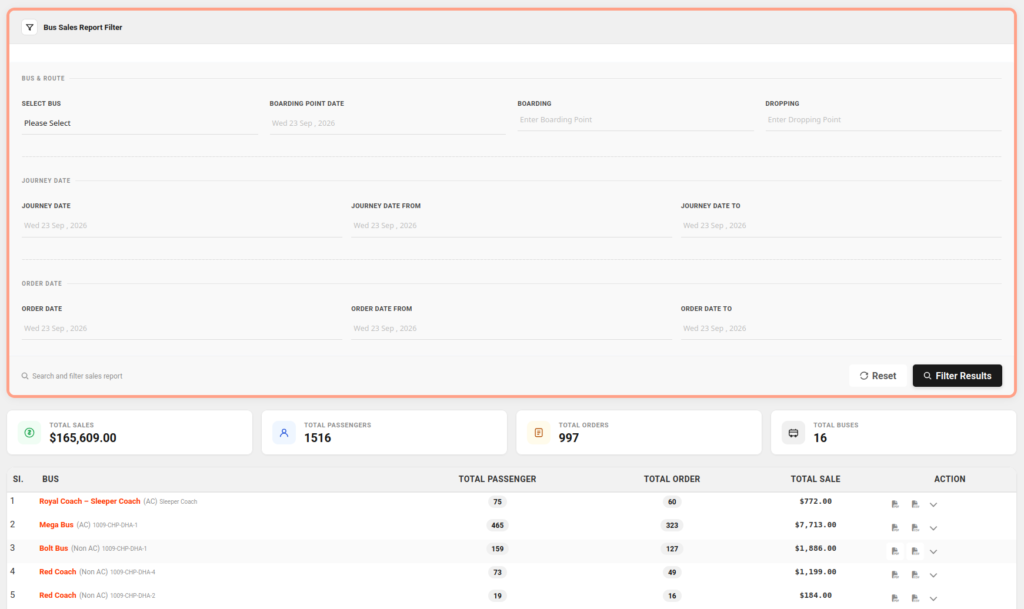1024x609 pixels.
Task: Click the CSV export icon in the Royal Coach row
Action: click(x=915, y=504)
